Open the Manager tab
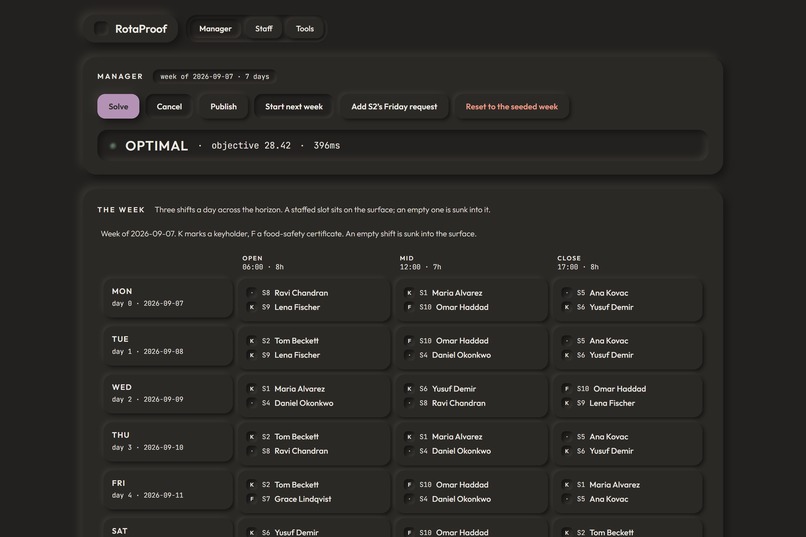The height and width of the screenshot is (537, 806). [215, 29]
